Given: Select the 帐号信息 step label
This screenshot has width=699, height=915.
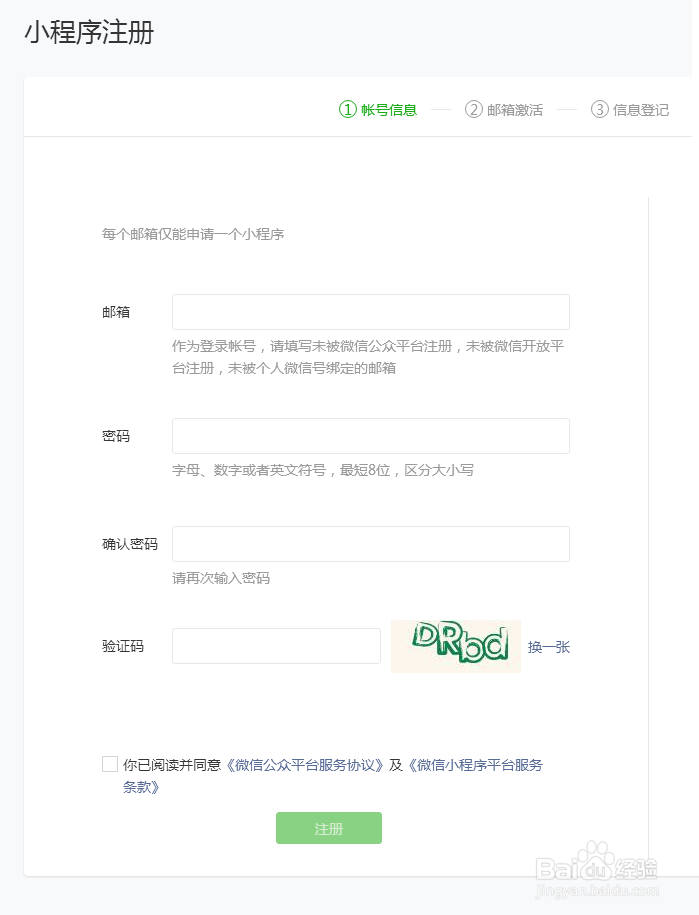Looking at the screenshot, I should coord(389,110).
